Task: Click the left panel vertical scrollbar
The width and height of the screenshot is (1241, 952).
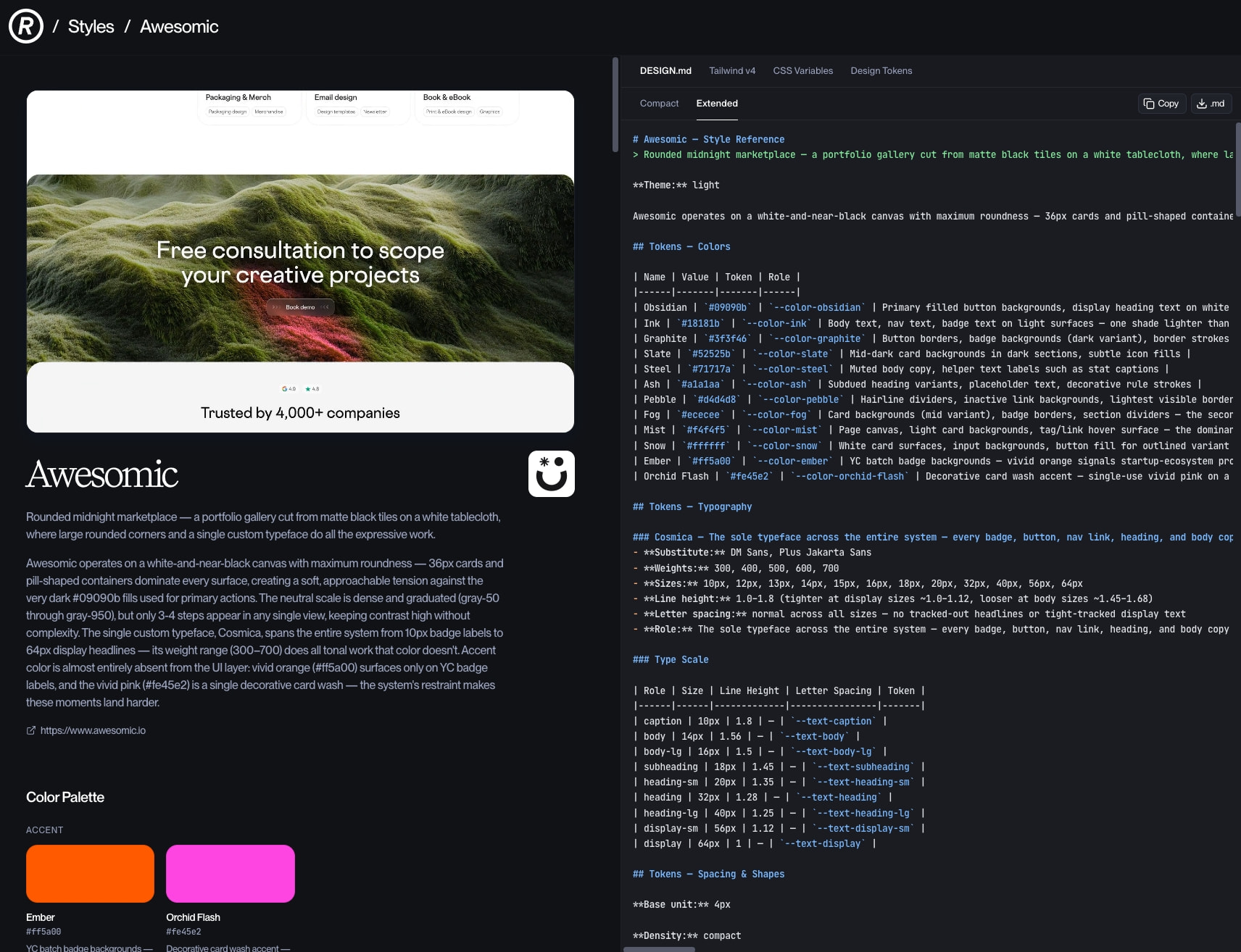Action: coord(615,105)
